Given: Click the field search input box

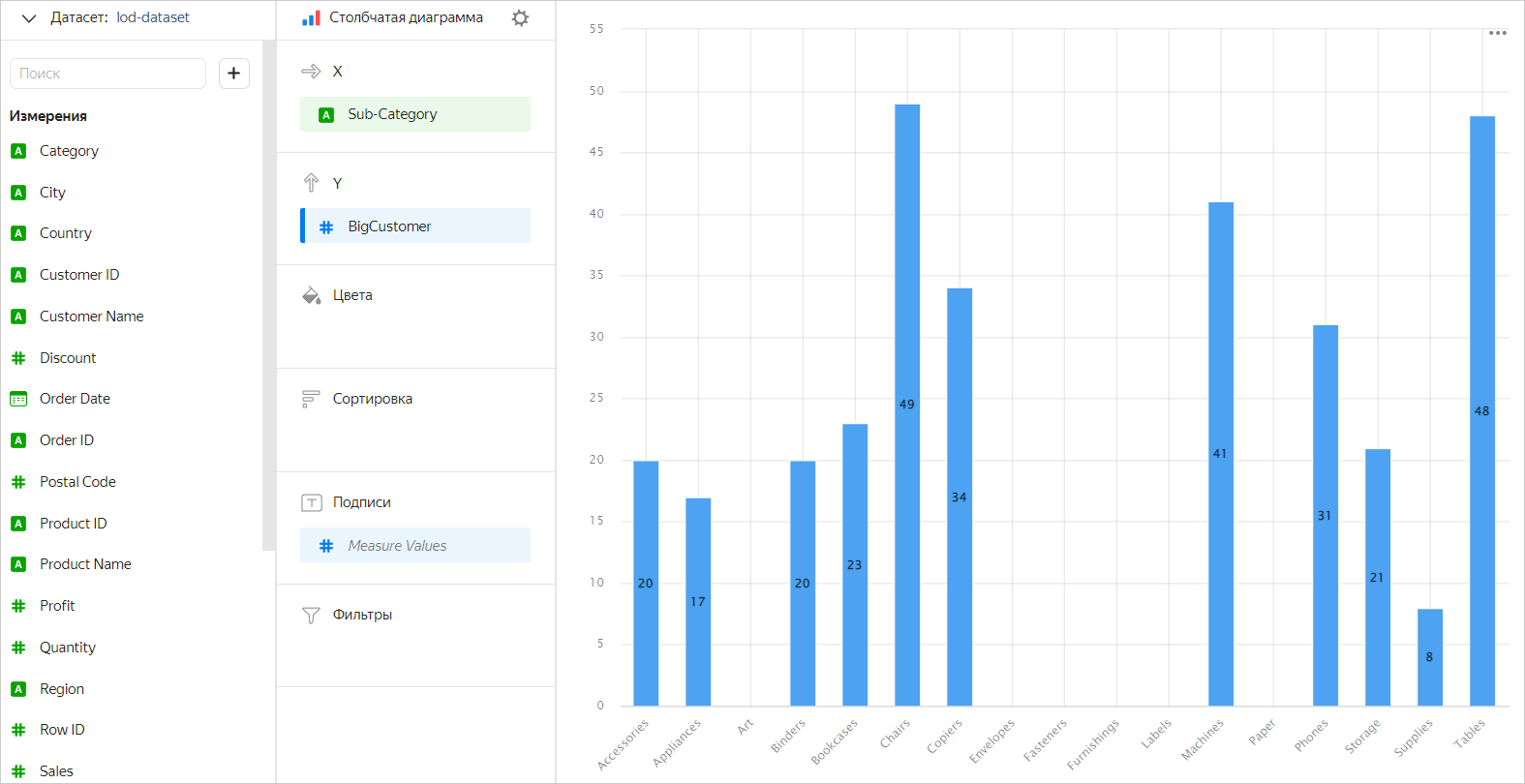Looking at the screenshot, I should [x=107, y=74].
